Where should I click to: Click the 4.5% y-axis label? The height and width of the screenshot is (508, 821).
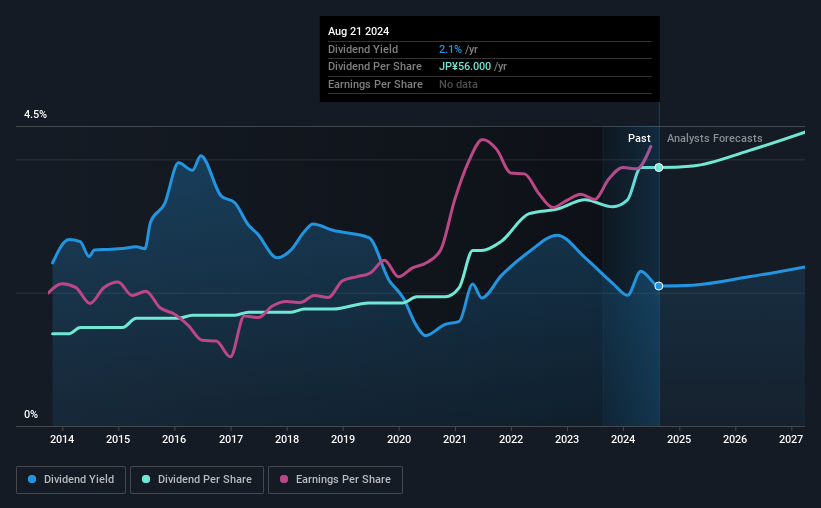(x=35, y=114)
